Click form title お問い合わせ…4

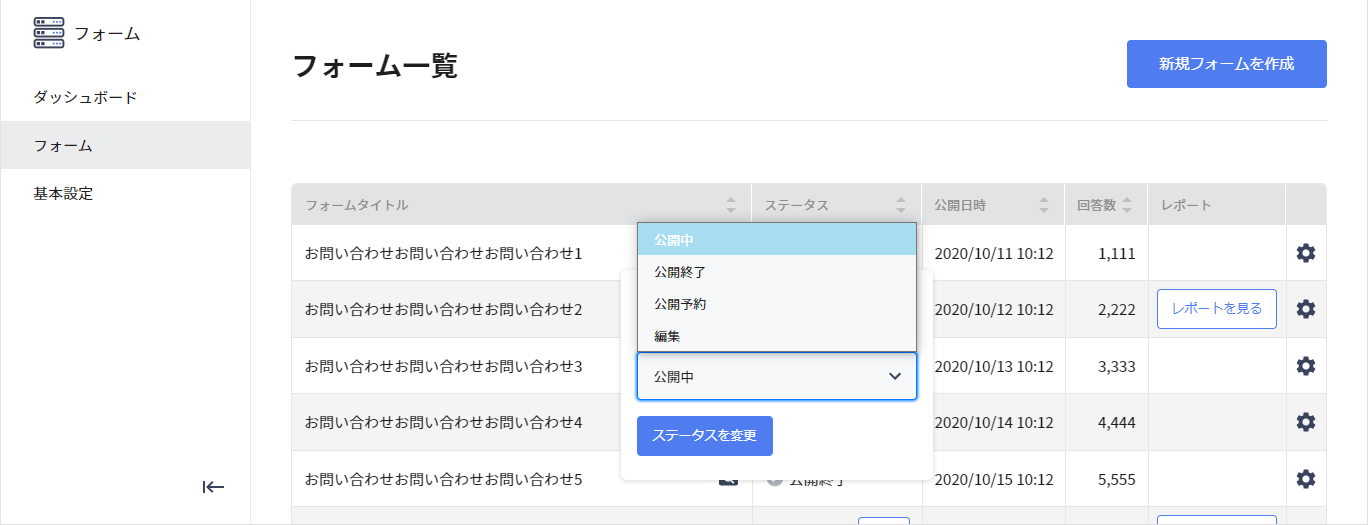point(443,422)
